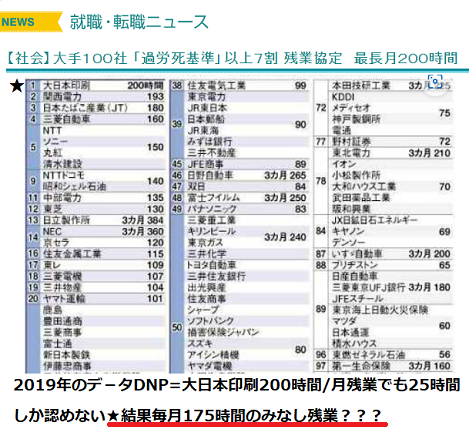Click the JX日鉱日石エネルギー entry
Screen dimensions: 469x441
[375, 220]
